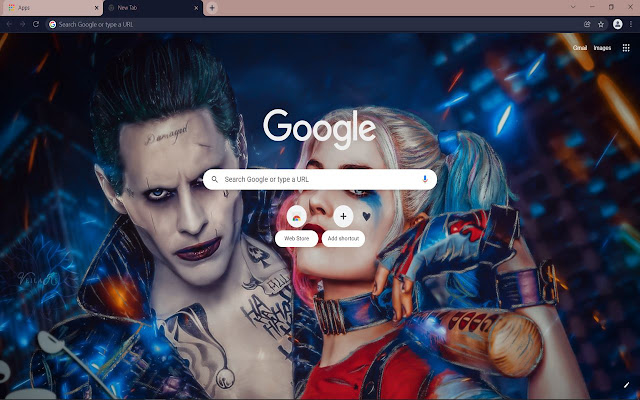The width and height of the screenshot is (640, 400).
Task: Click the Google logo
Action: pyautogui.click(x=320, y=128)
